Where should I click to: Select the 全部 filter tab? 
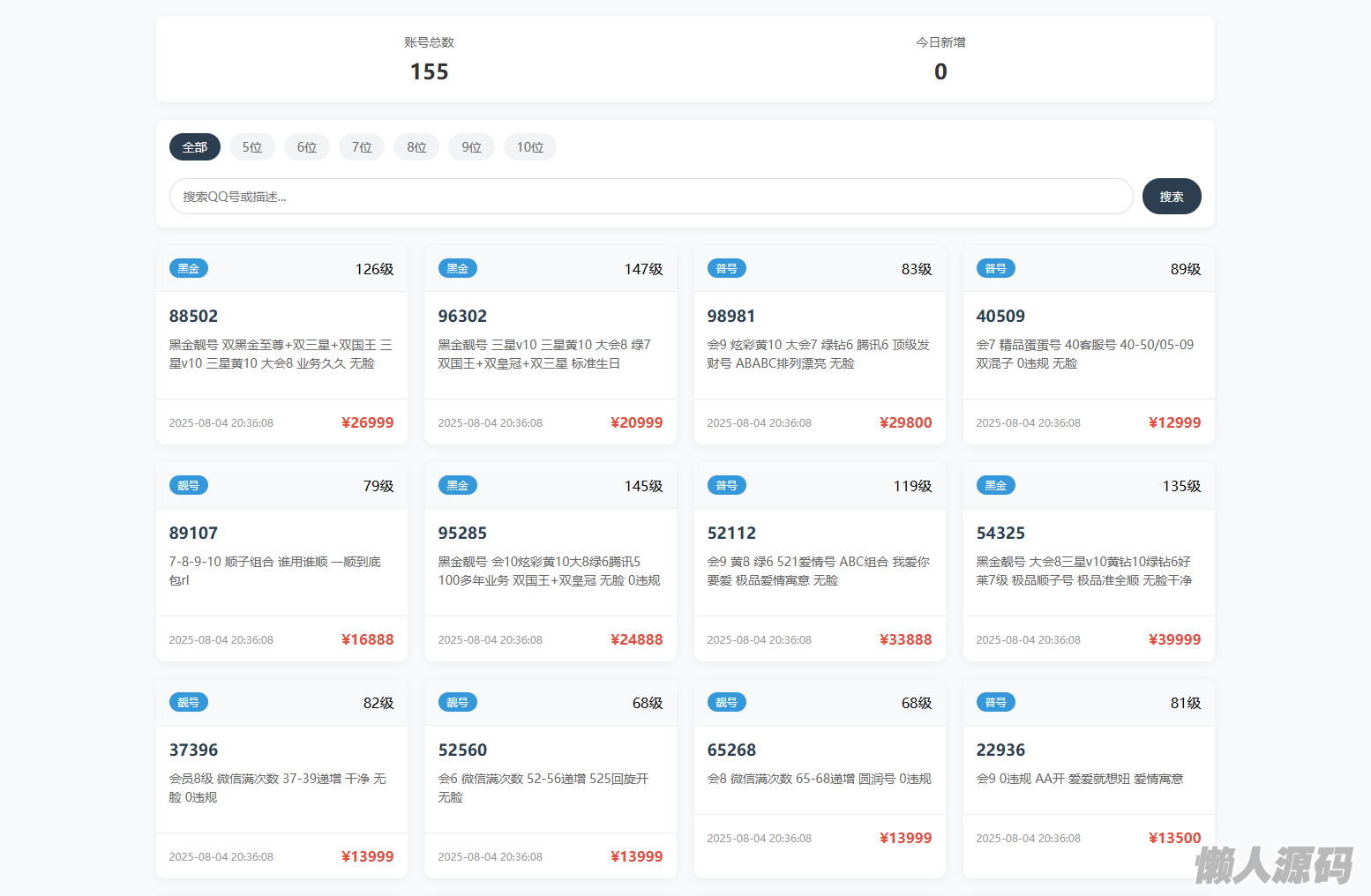coord(194,147)
